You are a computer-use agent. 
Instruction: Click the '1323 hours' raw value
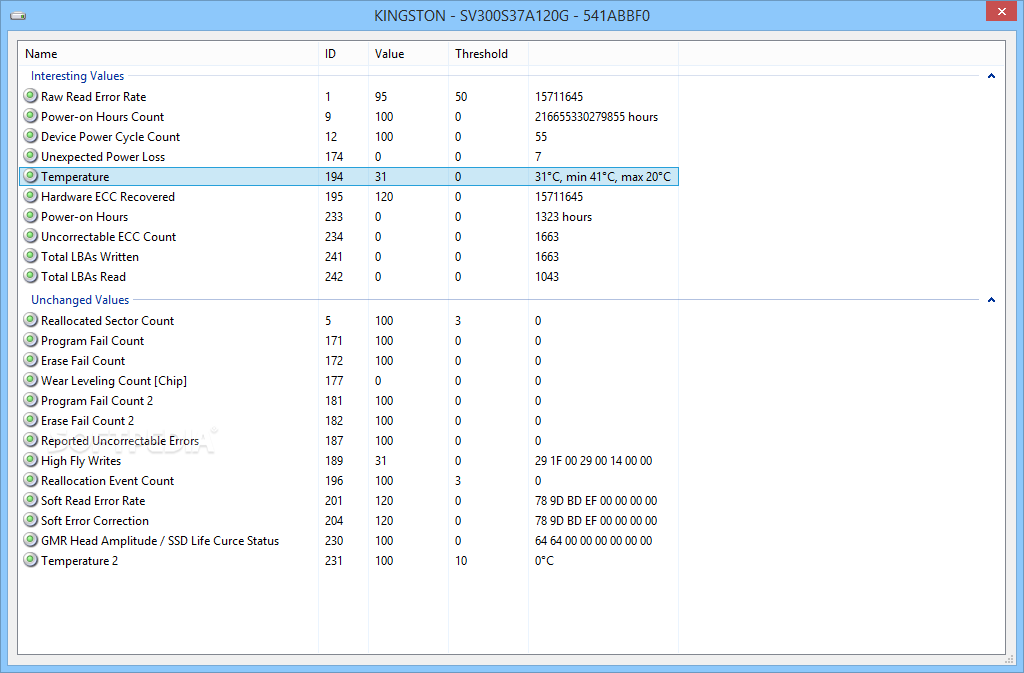click(563, 217)
